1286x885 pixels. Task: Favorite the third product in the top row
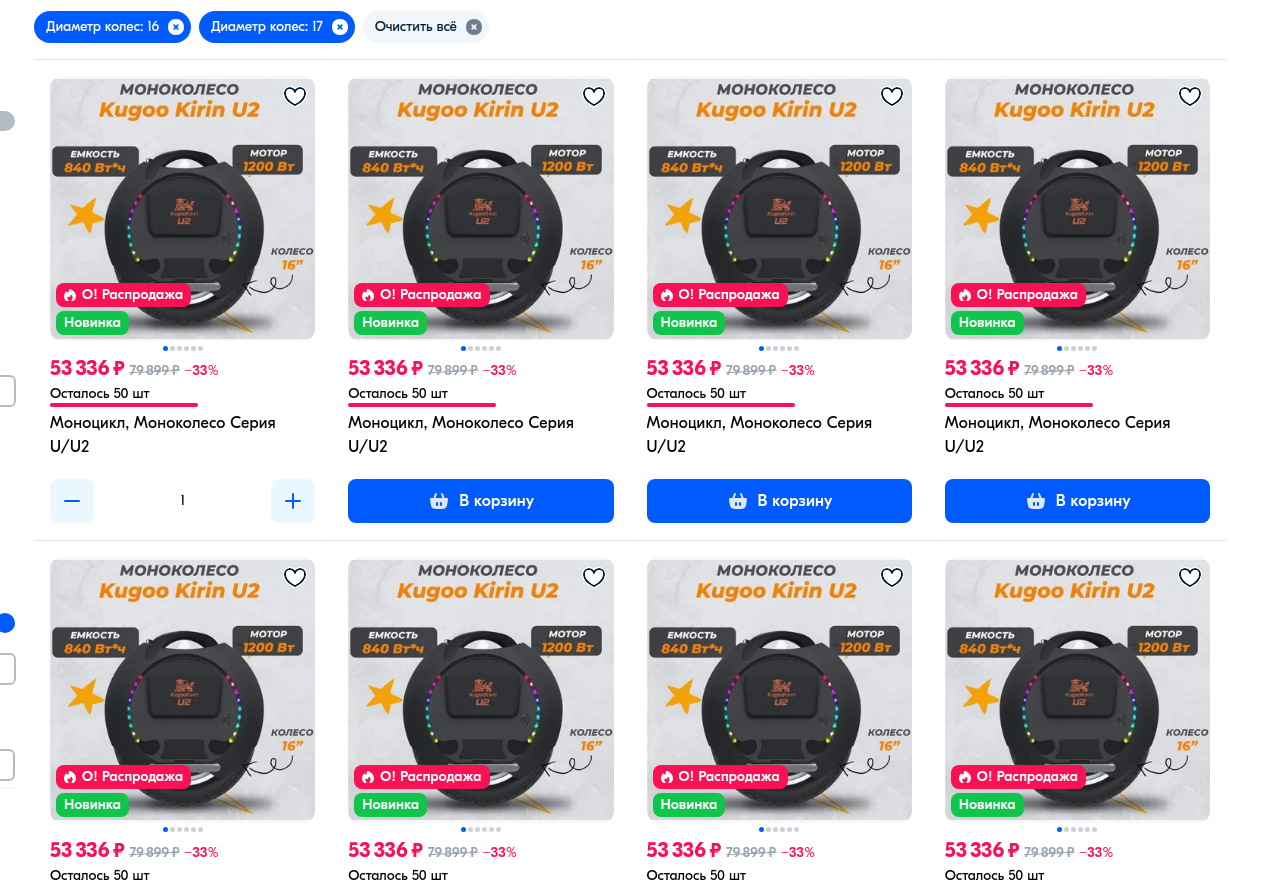point(892,96)
